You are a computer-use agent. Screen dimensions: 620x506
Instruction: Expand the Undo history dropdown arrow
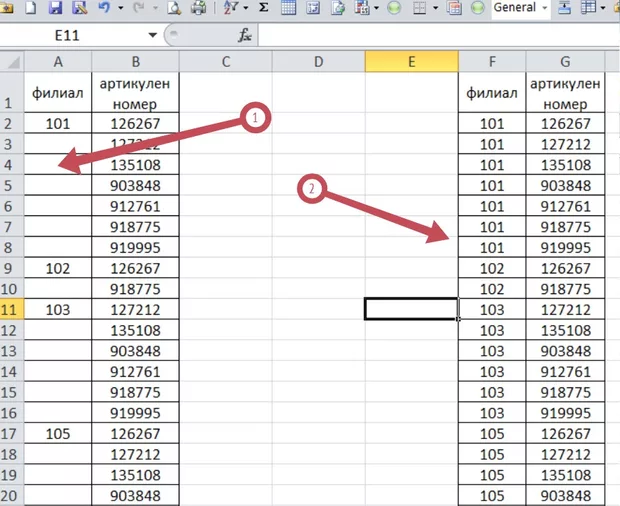[121, 8]
